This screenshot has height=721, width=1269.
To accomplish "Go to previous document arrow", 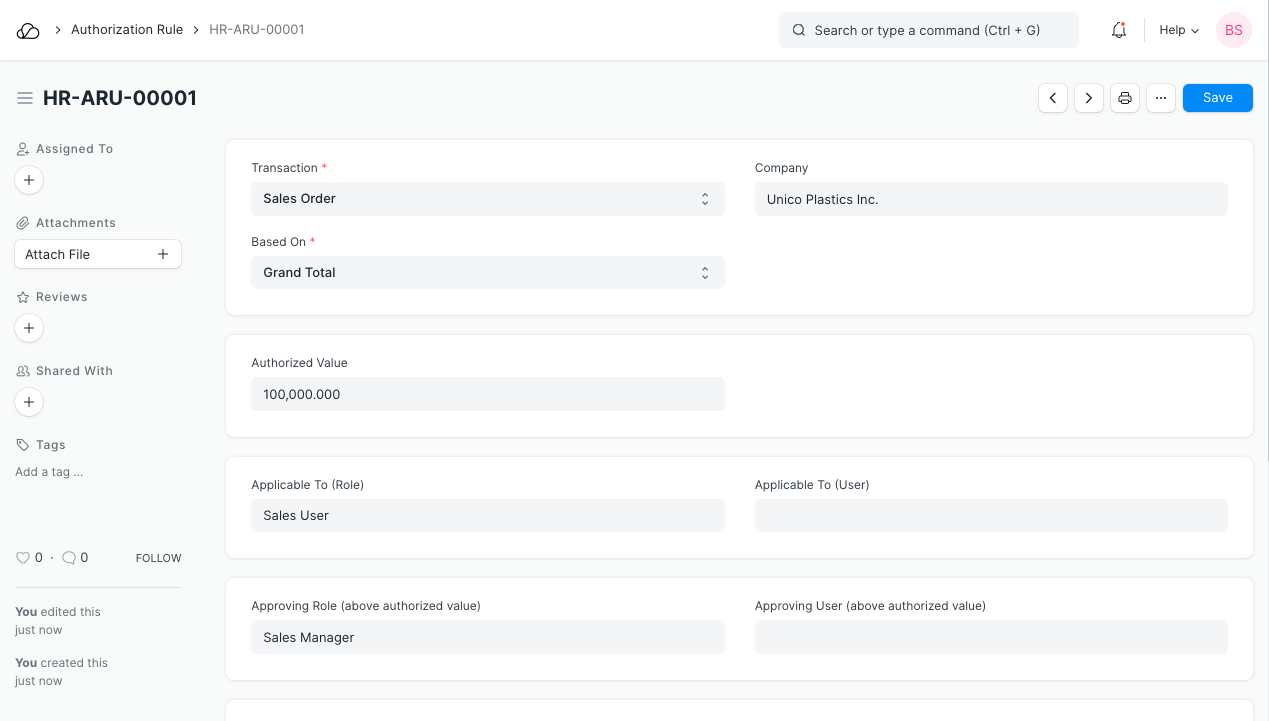I will (x=1053, y=98).
